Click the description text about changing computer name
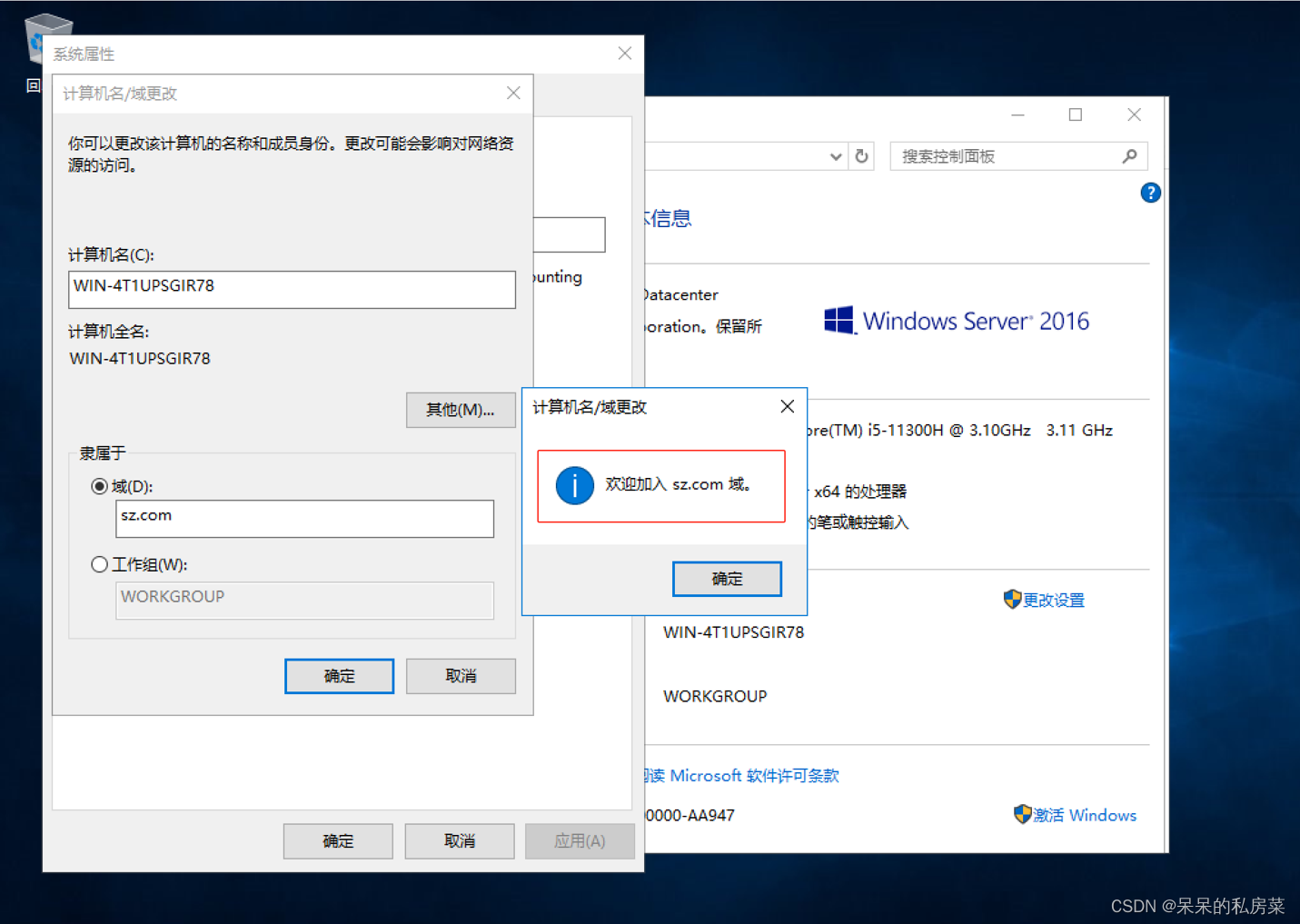This screenshot has width=1300, height=924. (291, 154)
